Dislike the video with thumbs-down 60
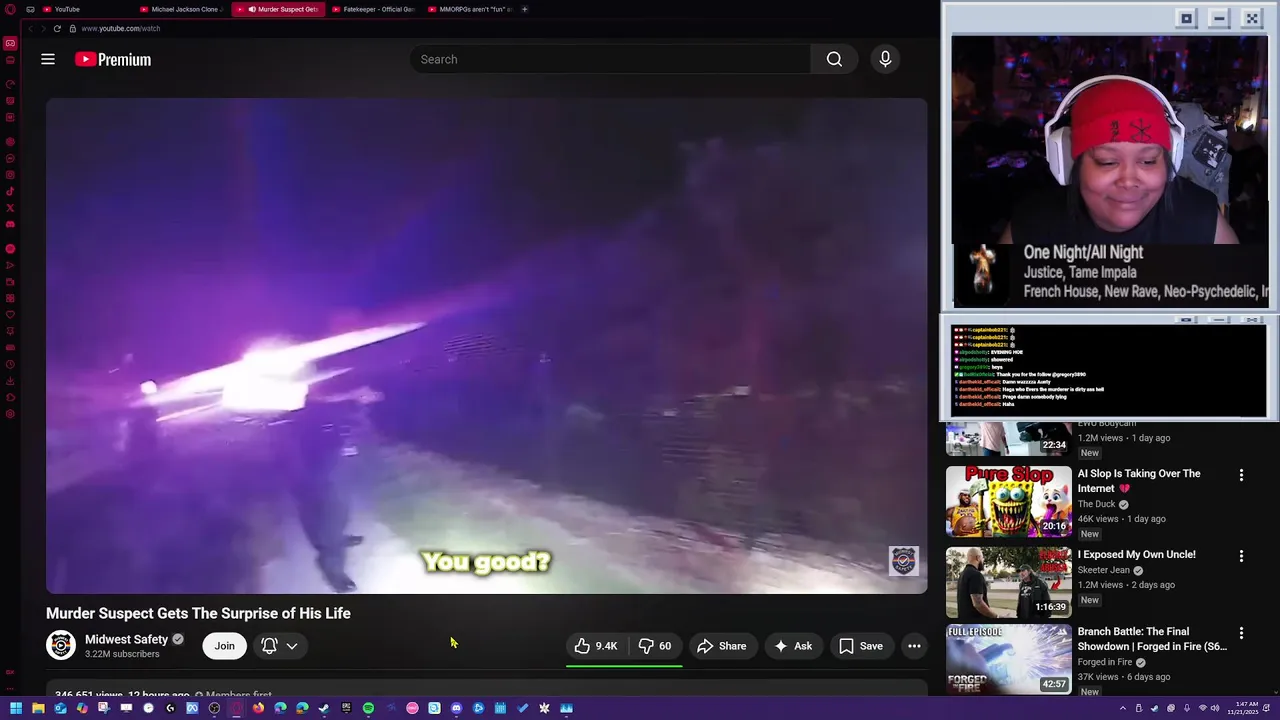Viewport: 1280px width, 720px height. click(x=656, y=646)
